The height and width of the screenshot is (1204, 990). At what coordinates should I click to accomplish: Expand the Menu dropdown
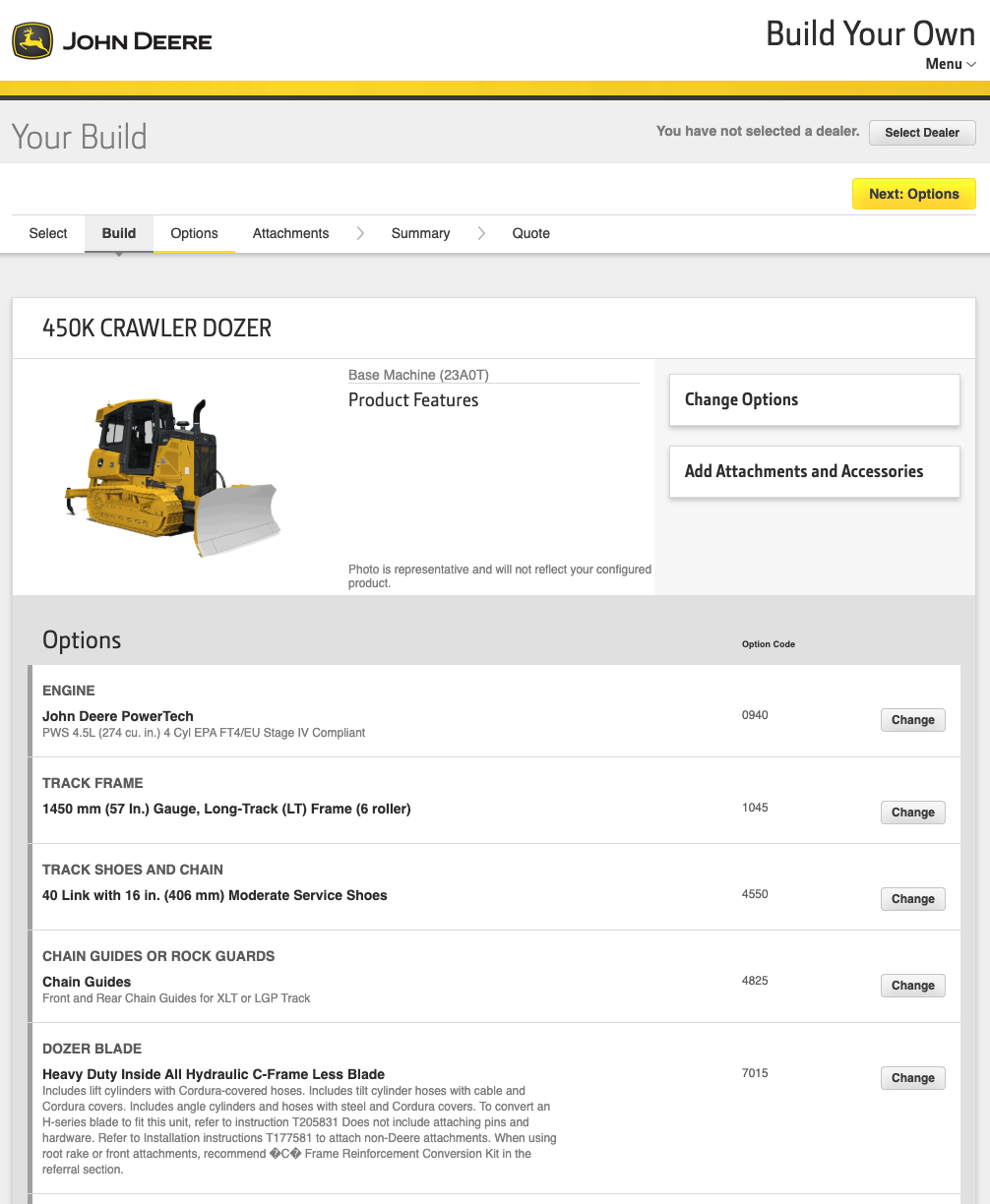coord(950,64)
